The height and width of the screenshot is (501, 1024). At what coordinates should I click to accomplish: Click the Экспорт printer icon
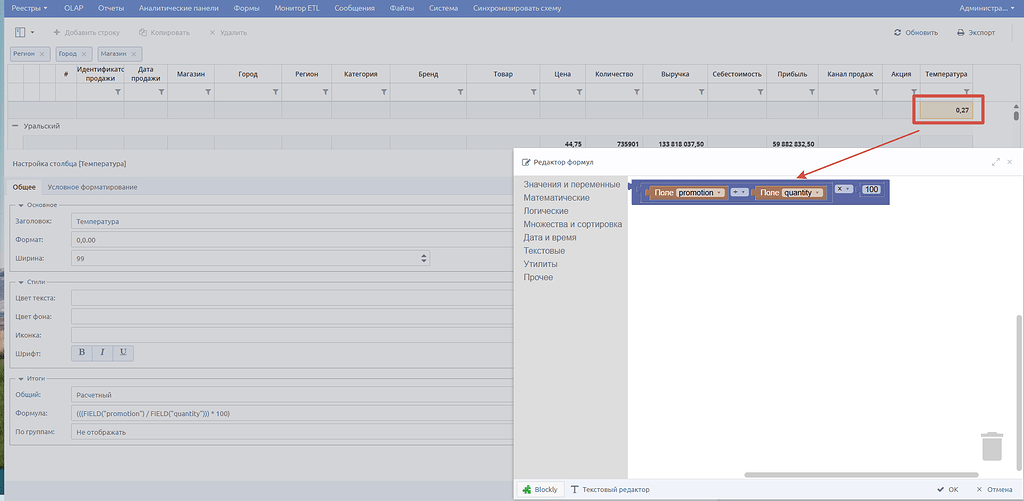[961, 33]
